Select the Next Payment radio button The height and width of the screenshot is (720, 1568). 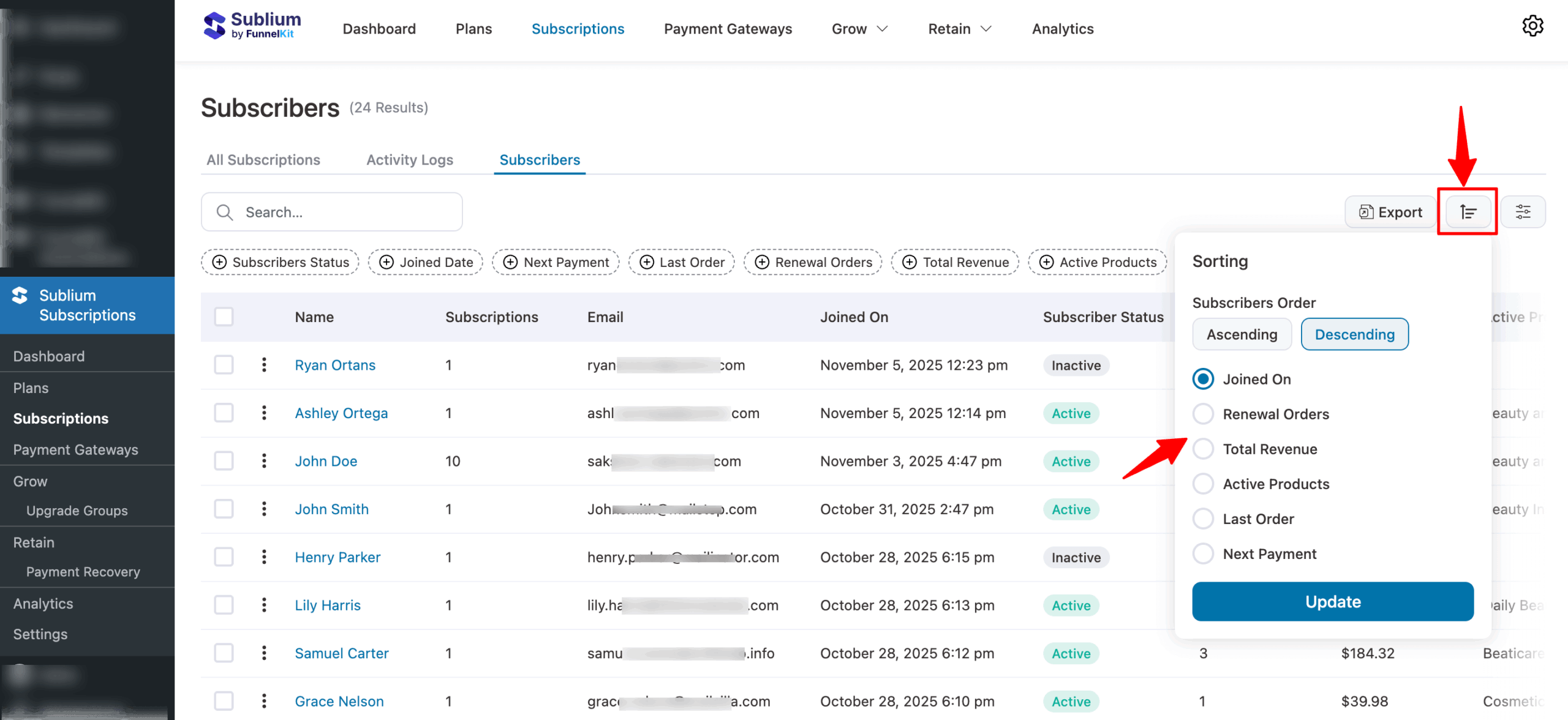coord(1203,553)
